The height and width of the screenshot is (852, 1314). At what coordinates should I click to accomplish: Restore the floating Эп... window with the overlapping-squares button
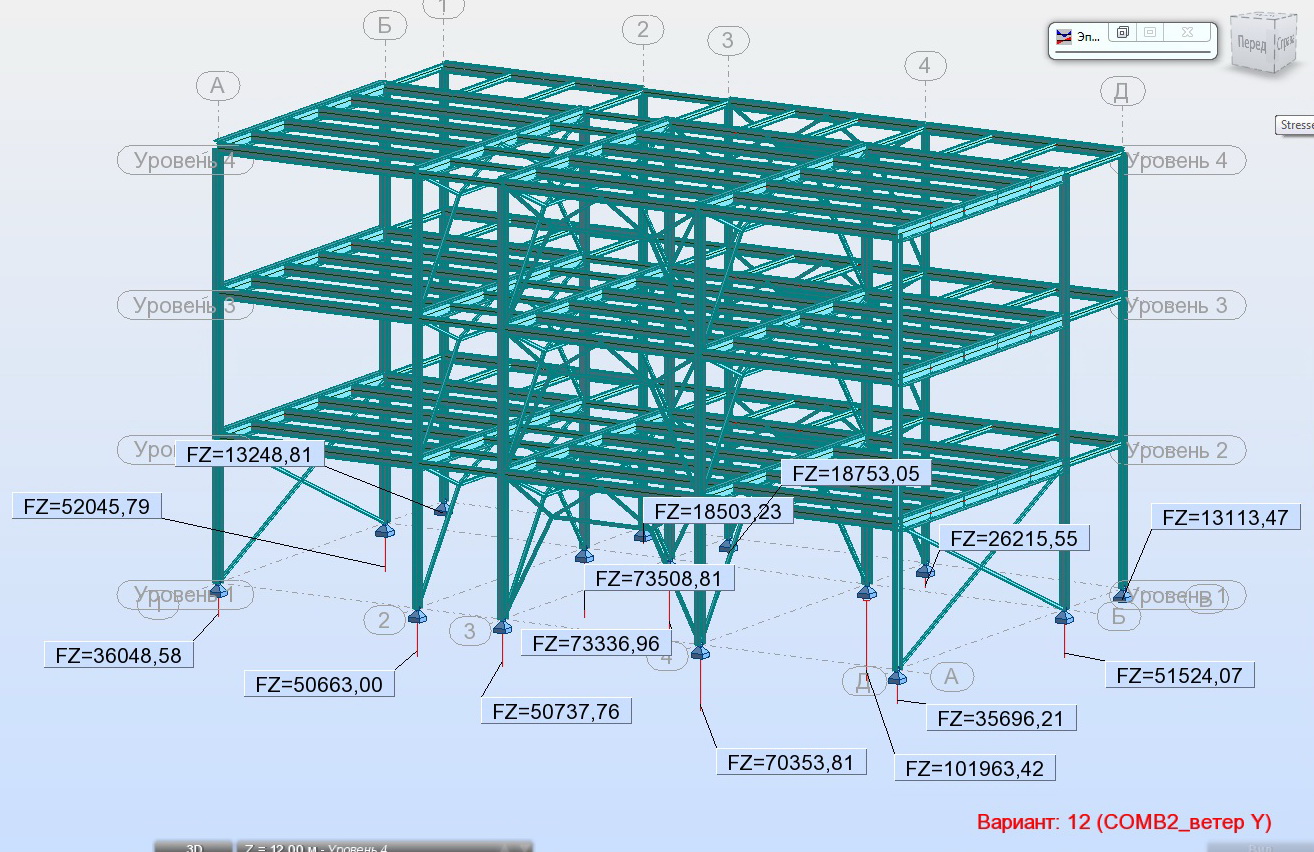coord(1123,33)
